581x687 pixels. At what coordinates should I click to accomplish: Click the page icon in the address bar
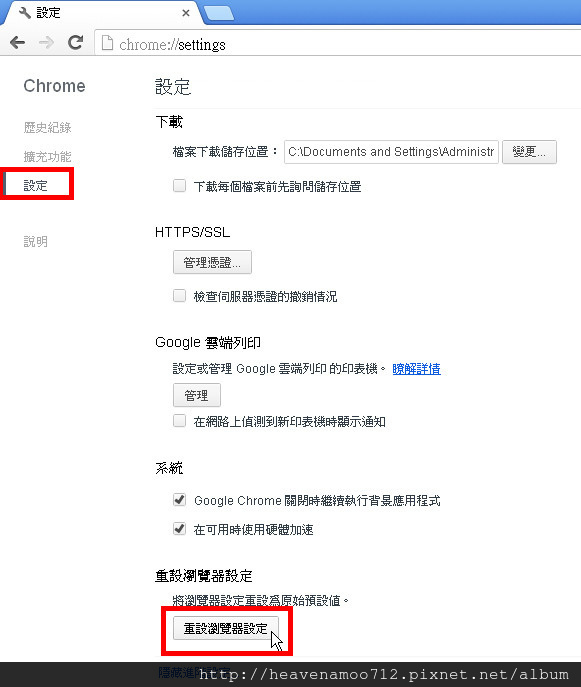coord(107,43)
